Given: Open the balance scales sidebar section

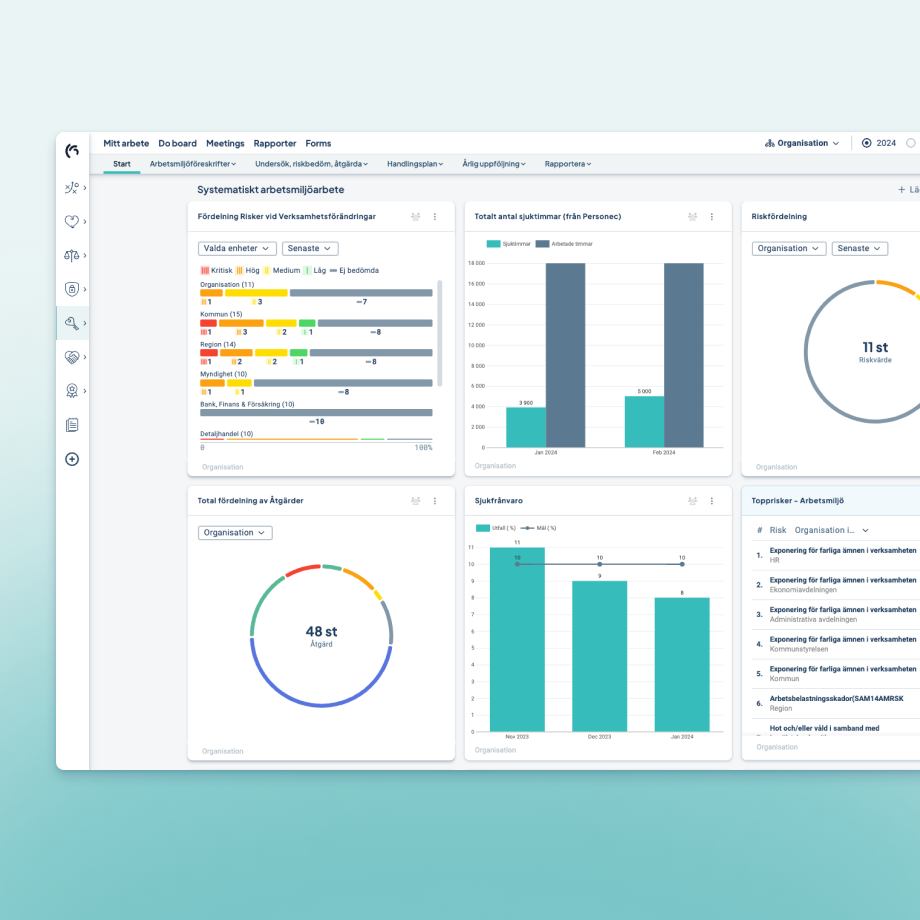Looking at the screenshot, I should pos(71,255).
